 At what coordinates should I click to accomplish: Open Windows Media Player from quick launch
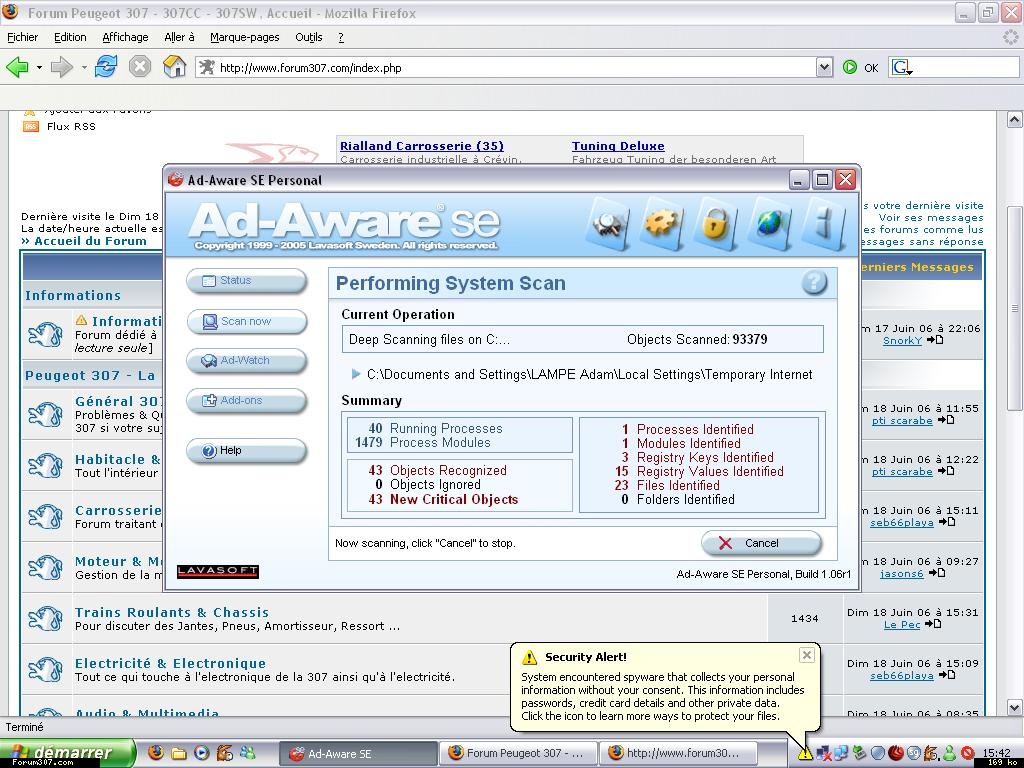(201, 752)
